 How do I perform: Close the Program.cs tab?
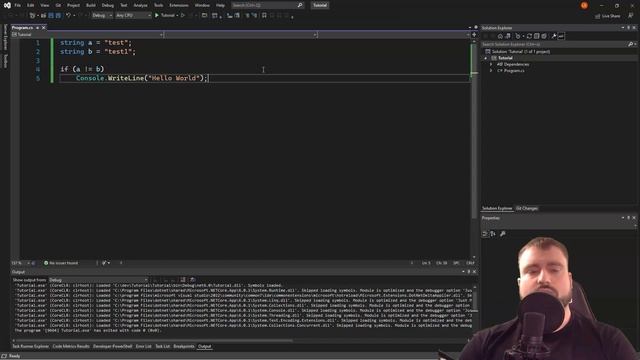44,27
